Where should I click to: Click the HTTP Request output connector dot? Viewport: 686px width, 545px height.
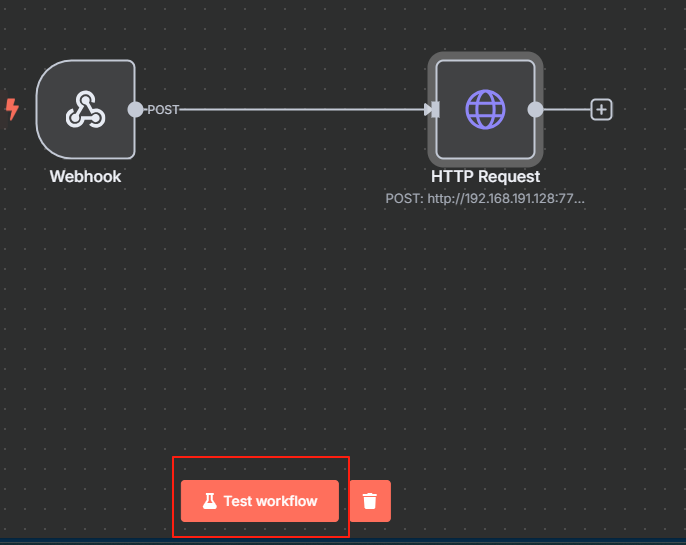(x=535, y=110)
